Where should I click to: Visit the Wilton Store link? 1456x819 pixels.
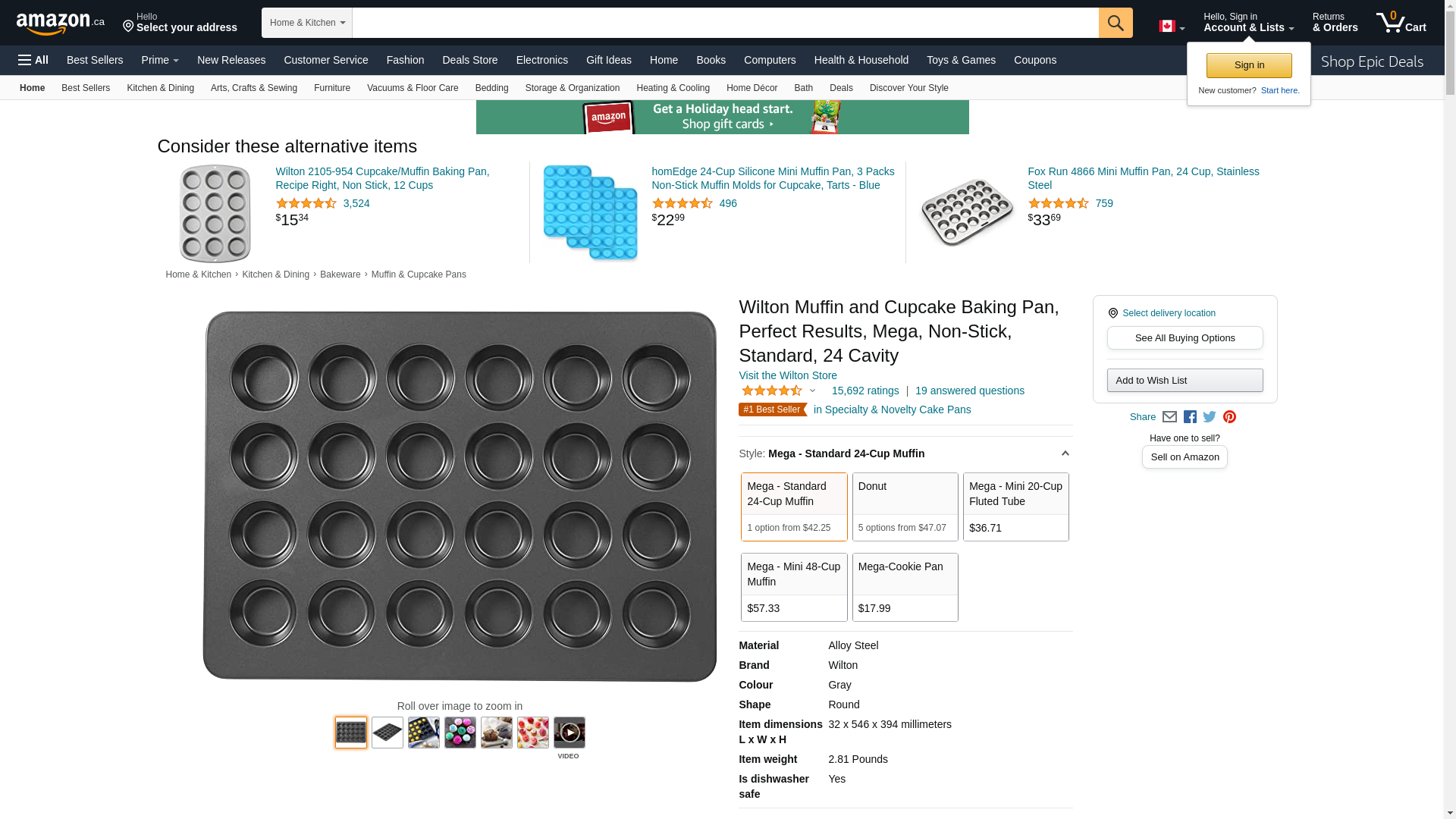pos(787,375)
